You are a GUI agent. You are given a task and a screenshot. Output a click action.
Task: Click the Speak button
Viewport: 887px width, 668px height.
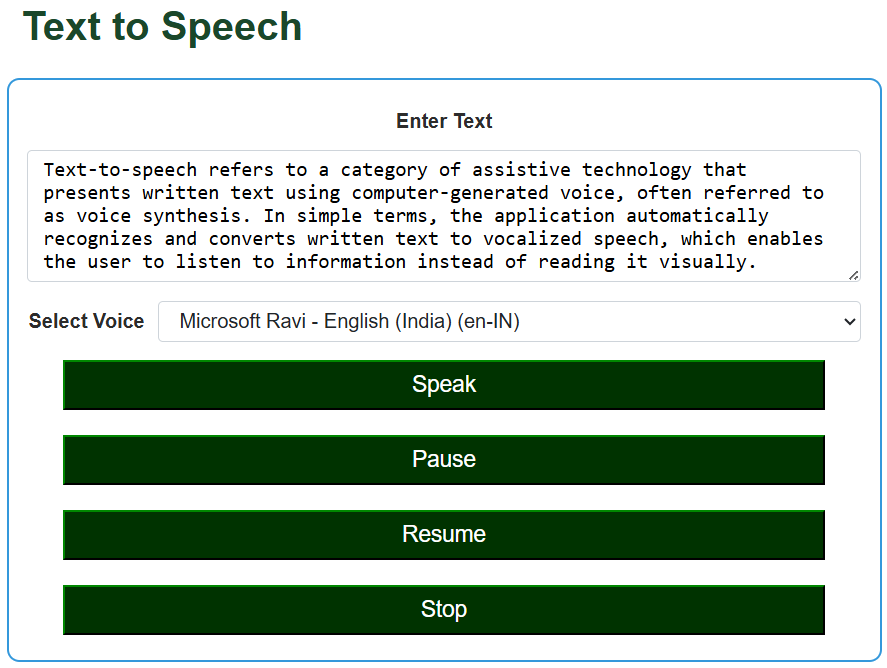coord(444,385)
